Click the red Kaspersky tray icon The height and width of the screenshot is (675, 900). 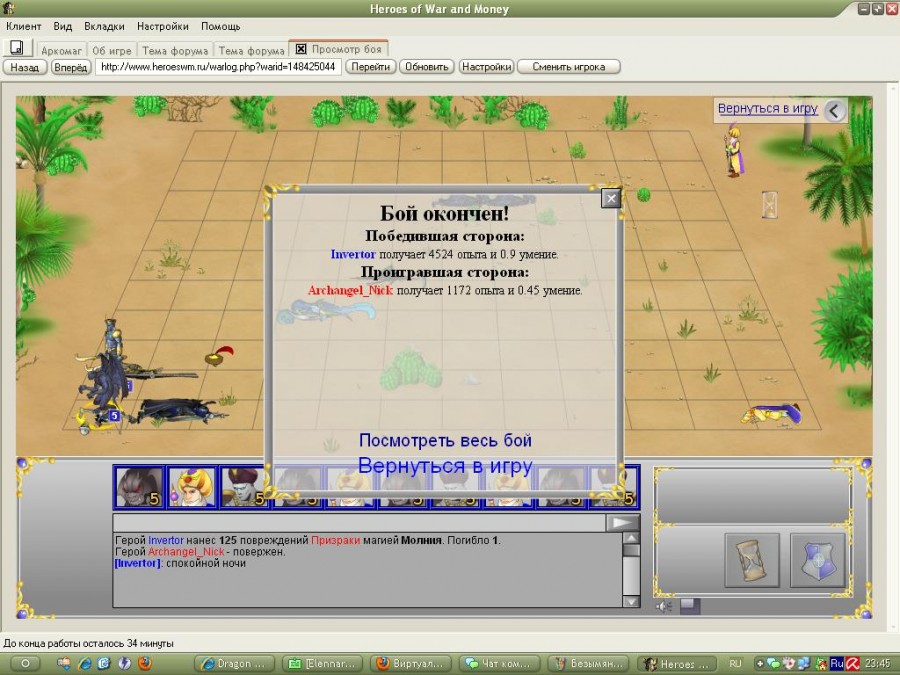click(852, 664)
